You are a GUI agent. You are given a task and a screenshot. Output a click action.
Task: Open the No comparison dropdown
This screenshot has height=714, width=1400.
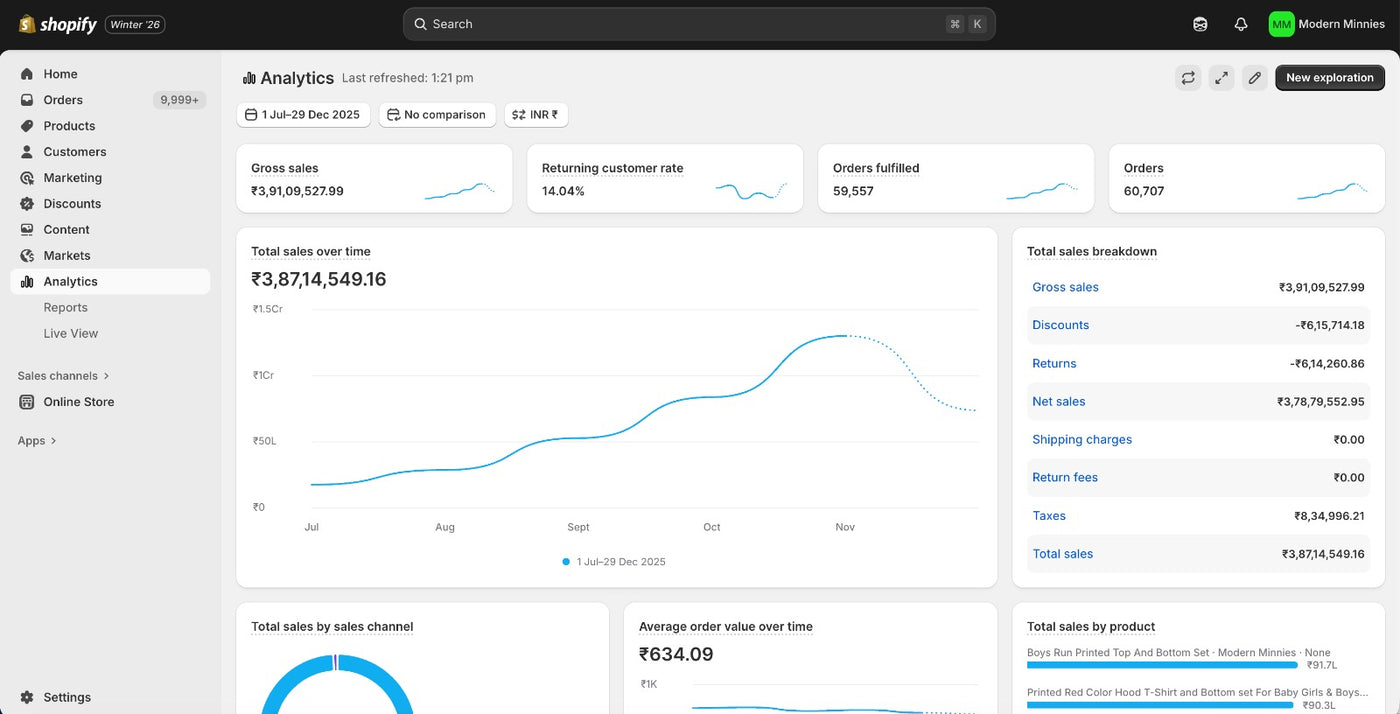[x=437, y=115]
